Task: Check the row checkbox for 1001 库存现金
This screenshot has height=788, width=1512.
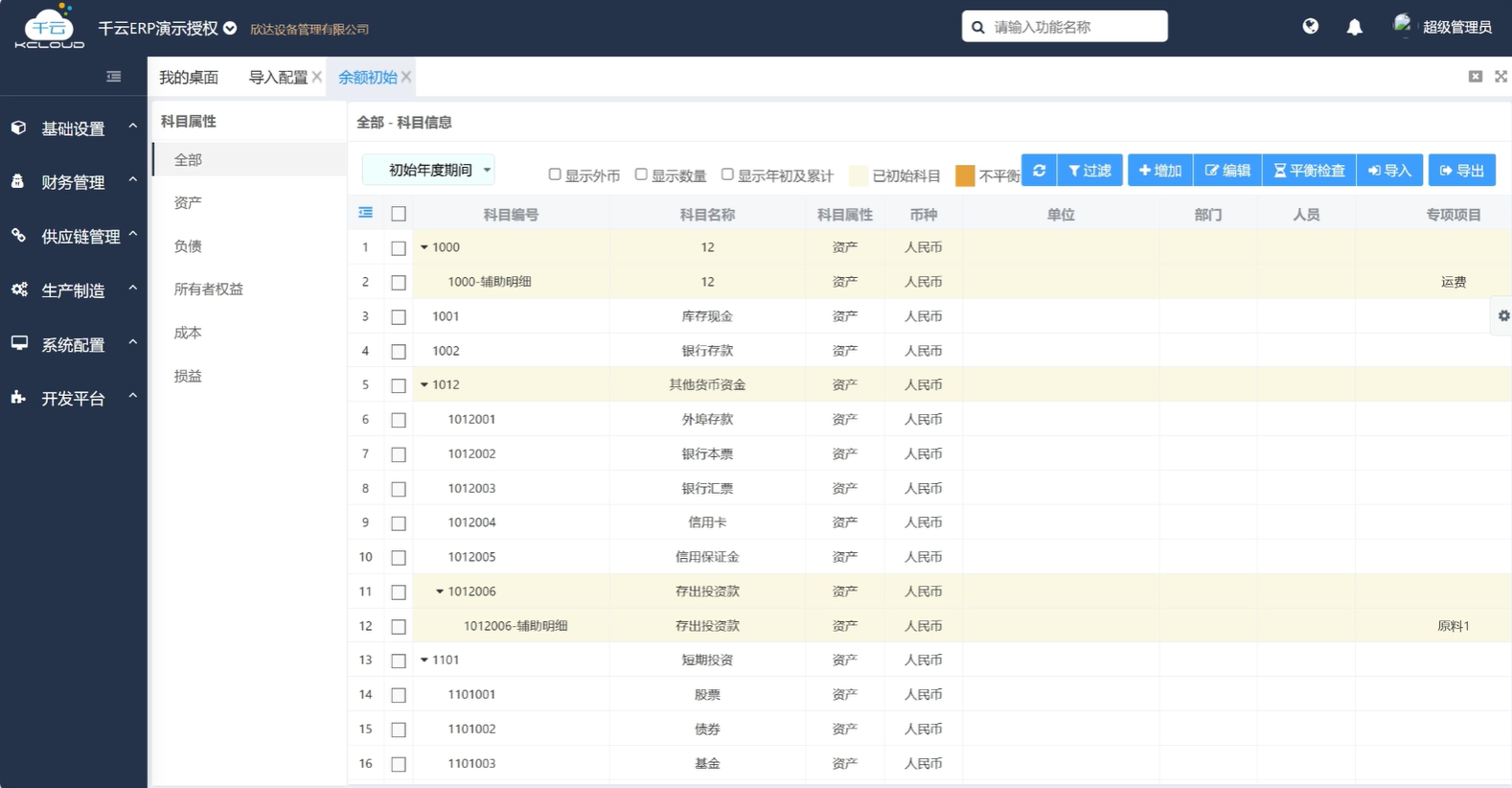Action: (399, 317)
